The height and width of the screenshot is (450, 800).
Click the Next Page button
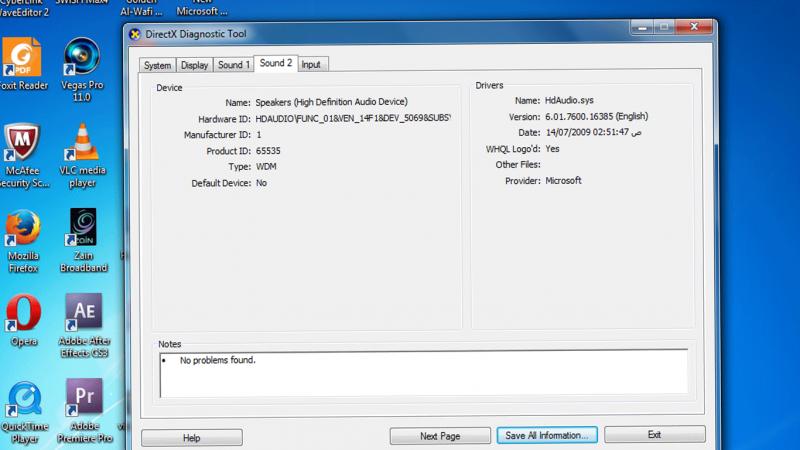(440, 436)
